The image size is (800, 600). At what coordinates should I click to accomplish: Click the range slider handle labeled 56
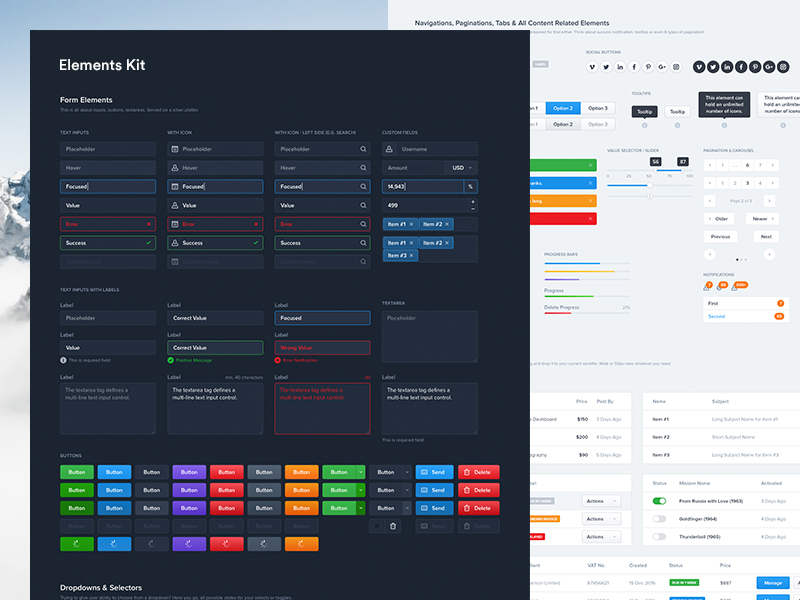click(x=656, y=171)
